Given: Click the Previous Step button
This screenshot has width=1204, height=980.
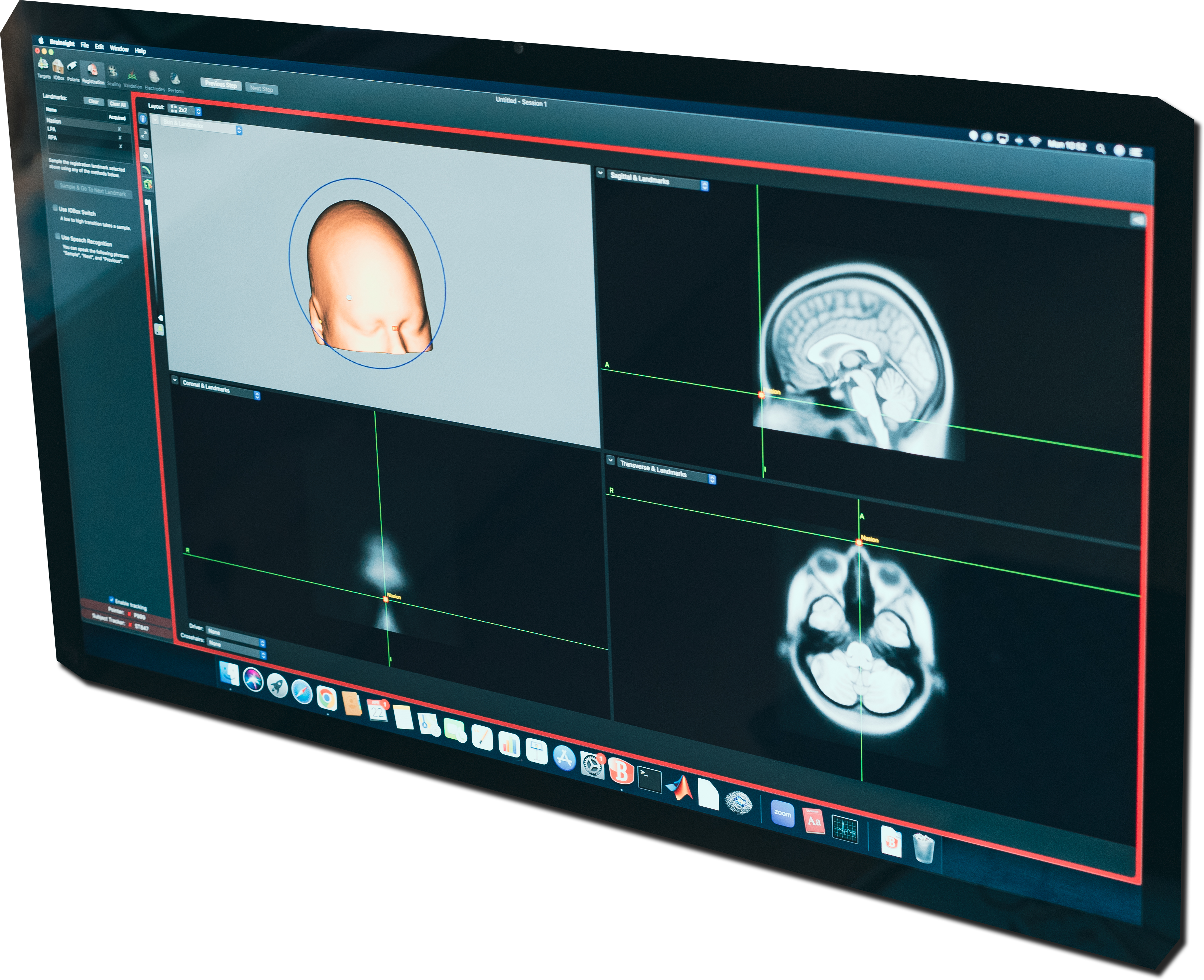Looking at the screenshot, I should pyautogui.click(x=221, y=85).
